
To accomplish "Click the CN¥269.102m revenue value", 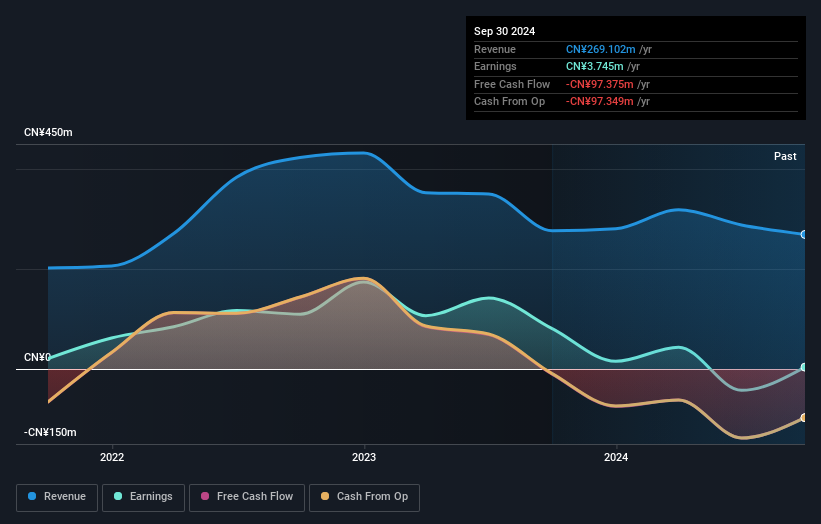I will click(601, 49).
